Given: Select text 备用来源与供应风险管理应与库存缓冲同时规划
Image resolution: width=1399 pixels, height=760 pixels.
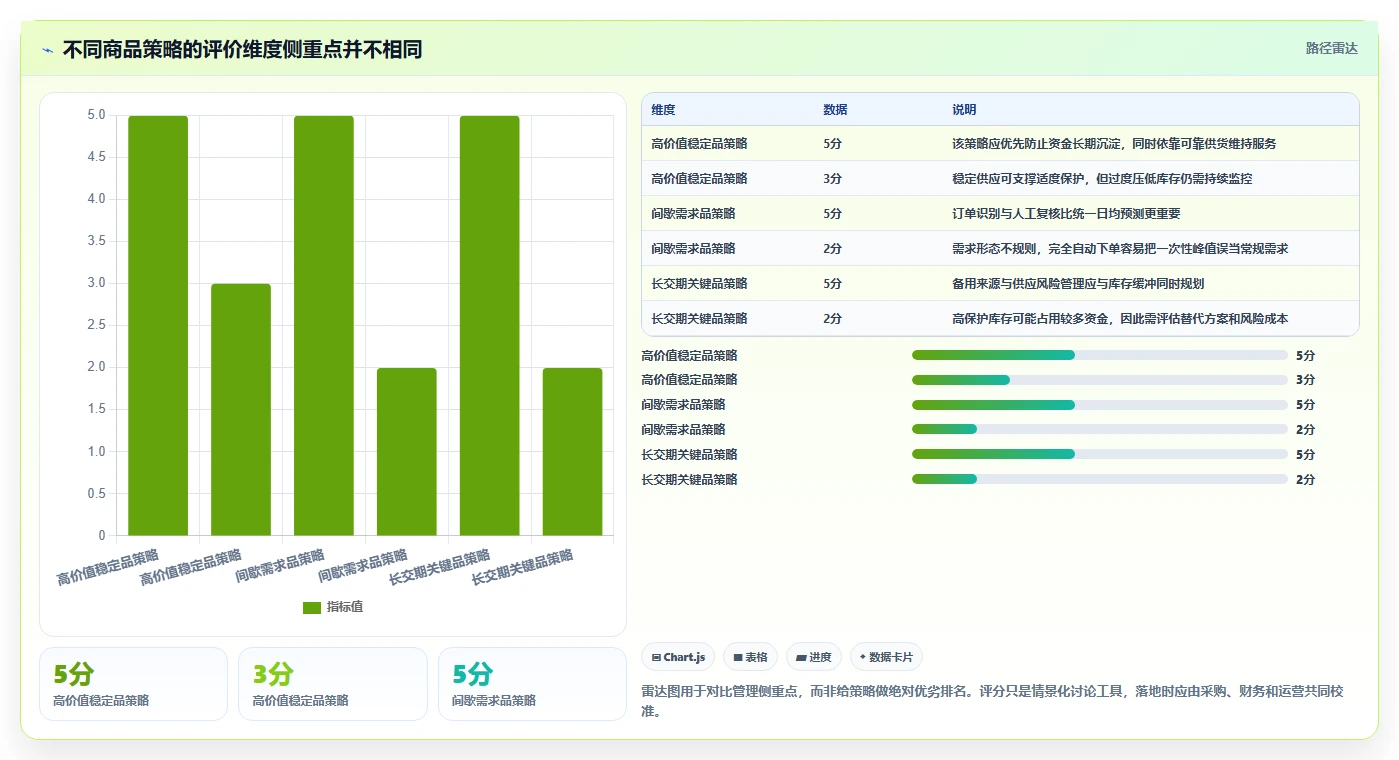Looking at the screenshot, I should [1078, 284].
